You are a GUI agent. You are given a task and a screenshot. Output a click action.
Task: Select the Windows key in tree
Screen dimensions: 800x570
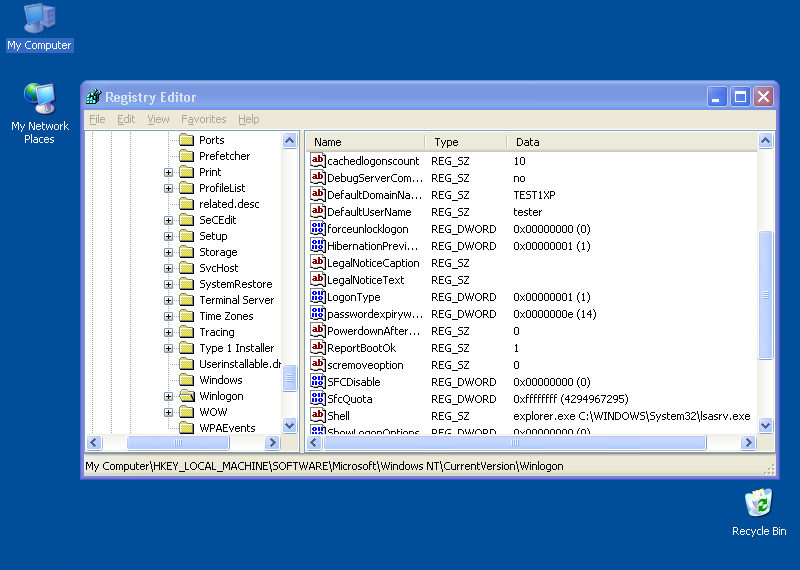(220, 380)
